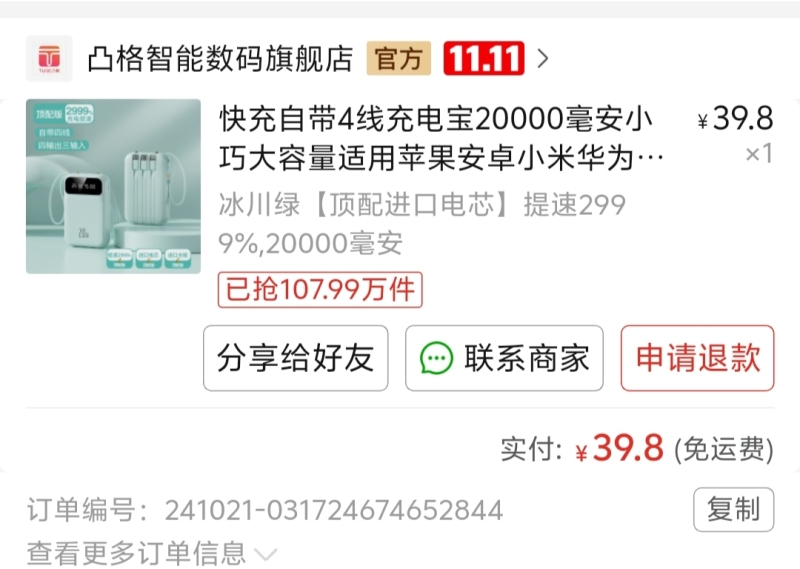Copy order number with 复制 button
This screenshot has height=569, width=800.
pos(734,509)
